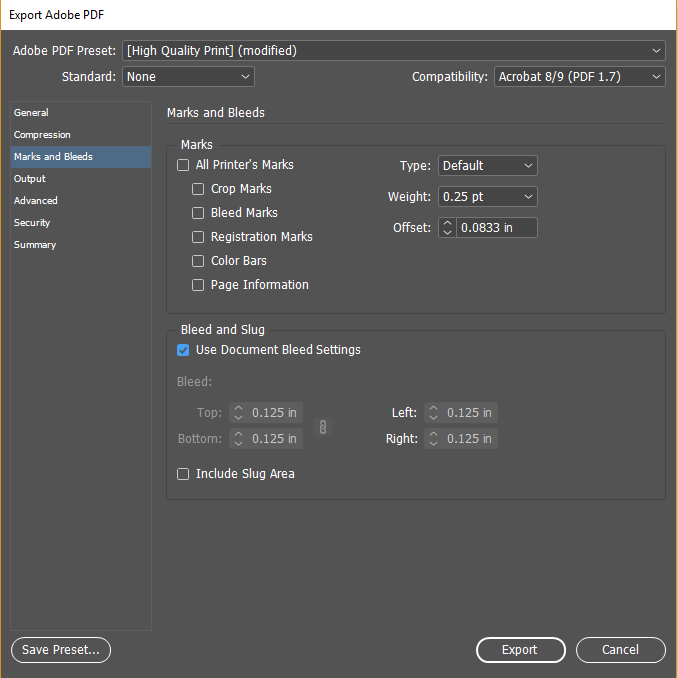The width and height of the screenshot is (678, 678).
Task: Uncheck Use Document Bleed Settings
Action: coord(183,350)
